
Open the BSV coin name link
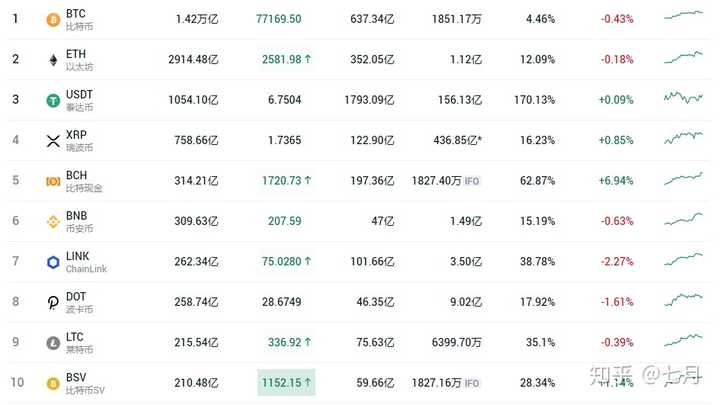click(x=76, y=377)
